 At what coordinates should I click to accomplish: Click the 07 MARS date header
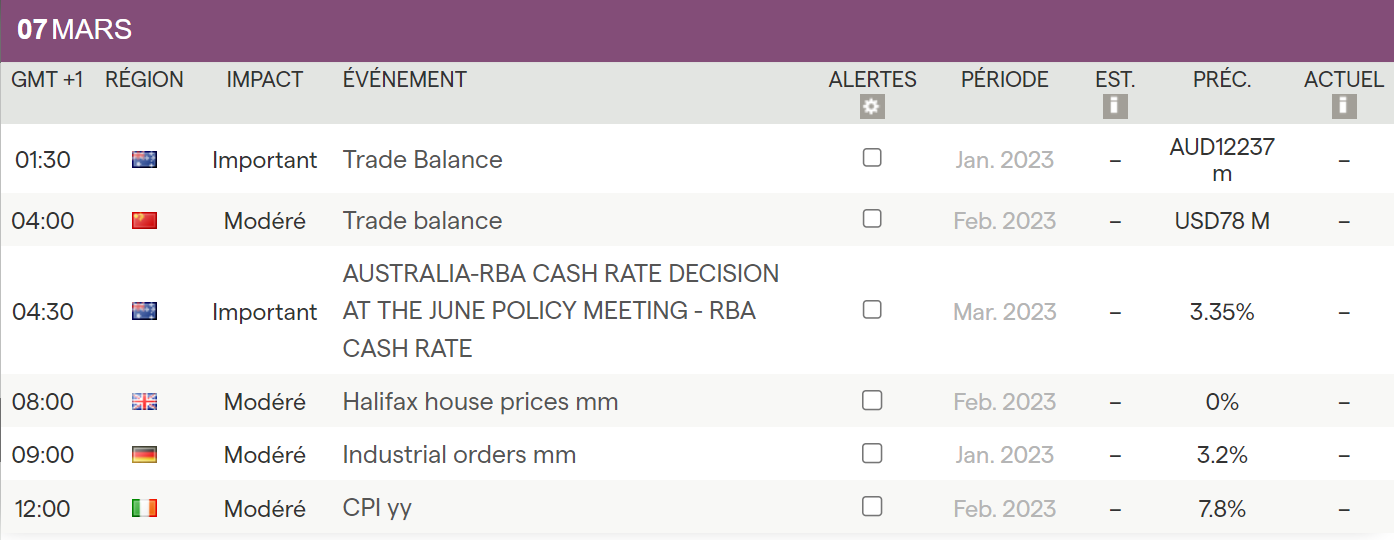pos(75,30)
